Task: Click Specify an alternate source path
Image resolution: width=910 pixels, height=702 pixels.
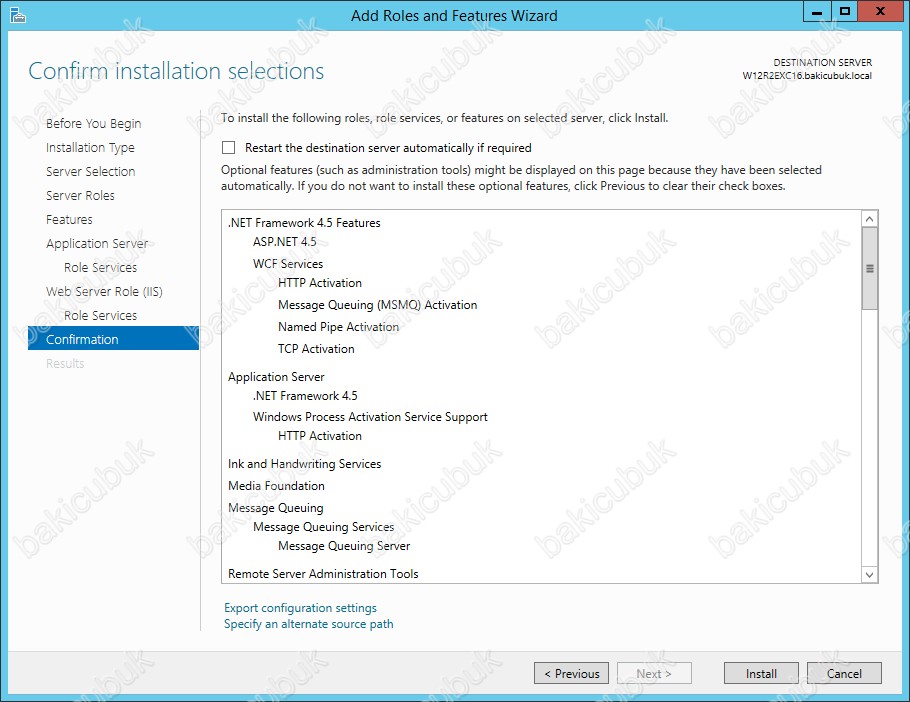Action: 309,624
